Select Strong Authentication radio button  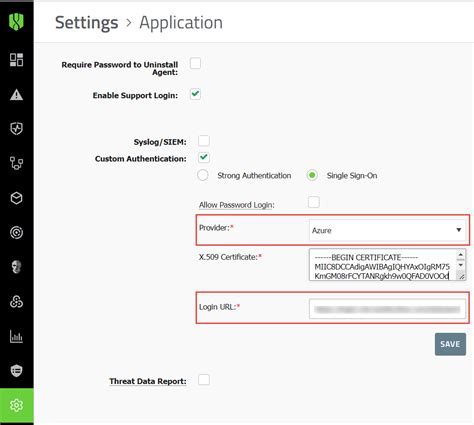[203, 175]
